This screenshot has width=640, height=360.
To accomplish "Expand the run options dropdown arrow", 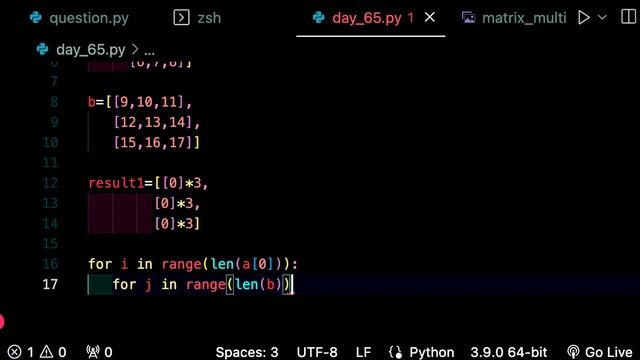I will [602, 18].
